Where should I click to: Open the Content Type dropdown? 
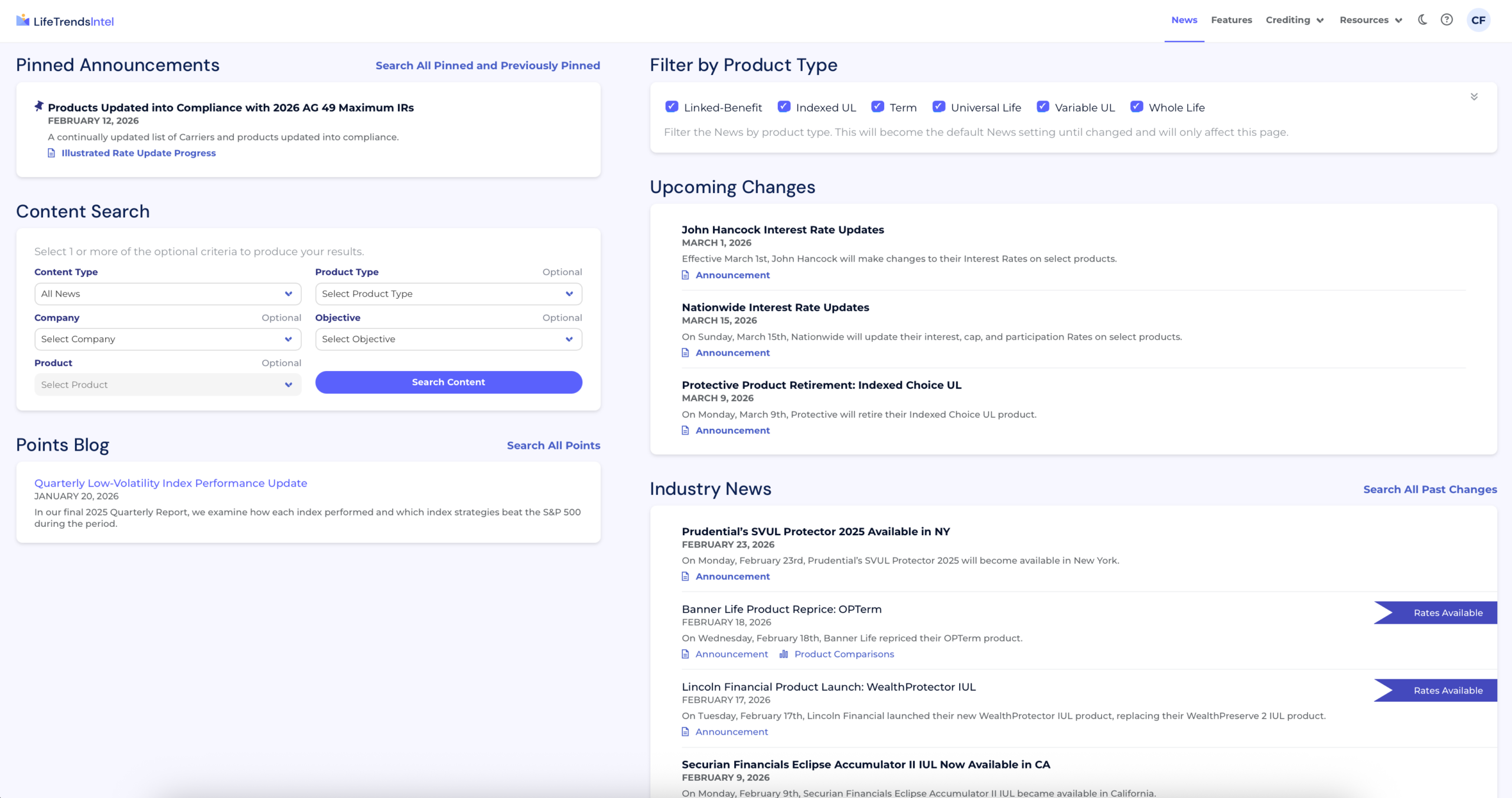[168, 294]
